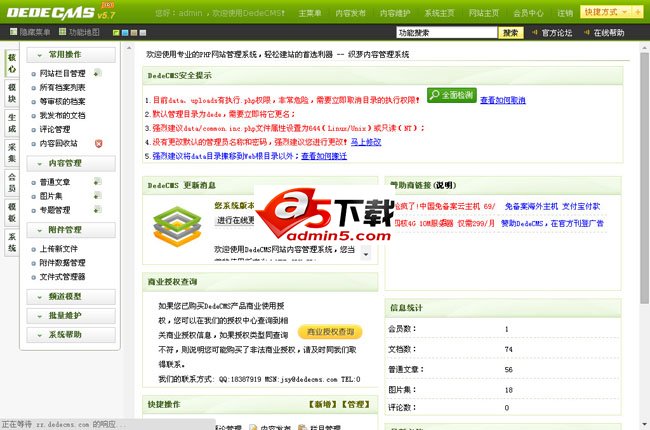Go to 系统主页
The height and width of the screenshot is (430, 650).
tap(439, 13)
